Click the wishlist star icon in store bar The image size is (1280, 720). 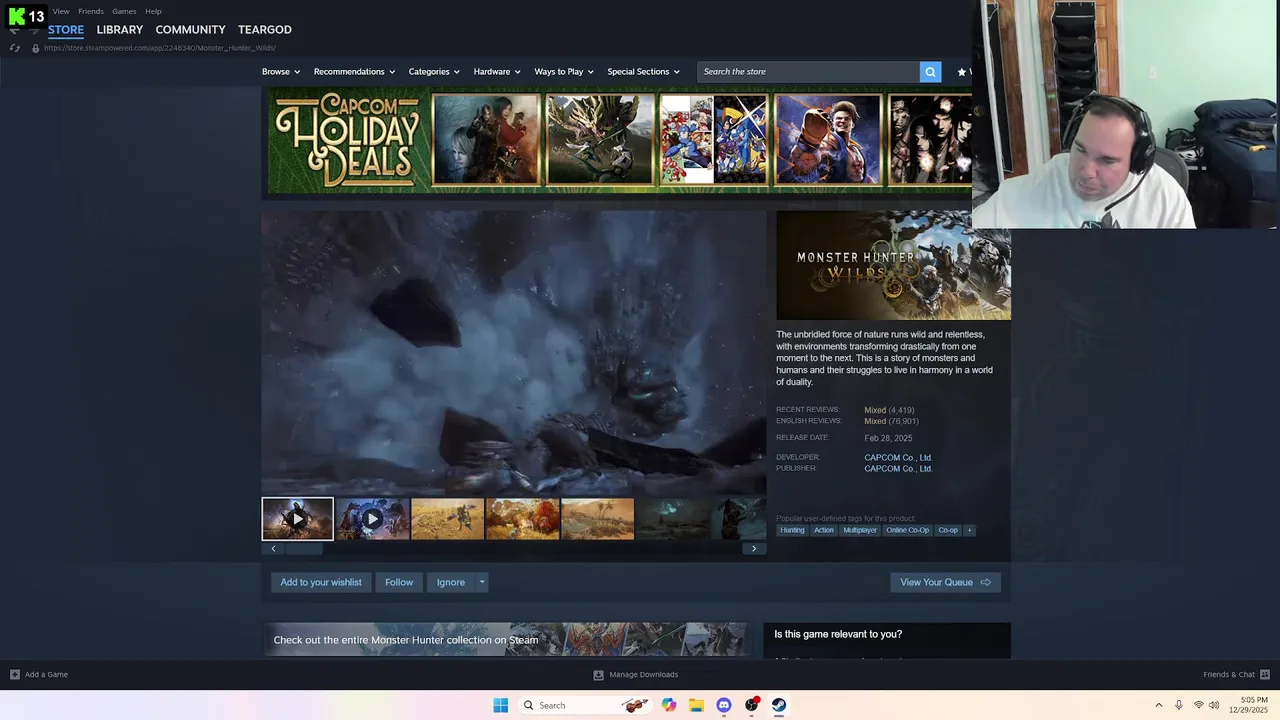[x=962, y=72]
